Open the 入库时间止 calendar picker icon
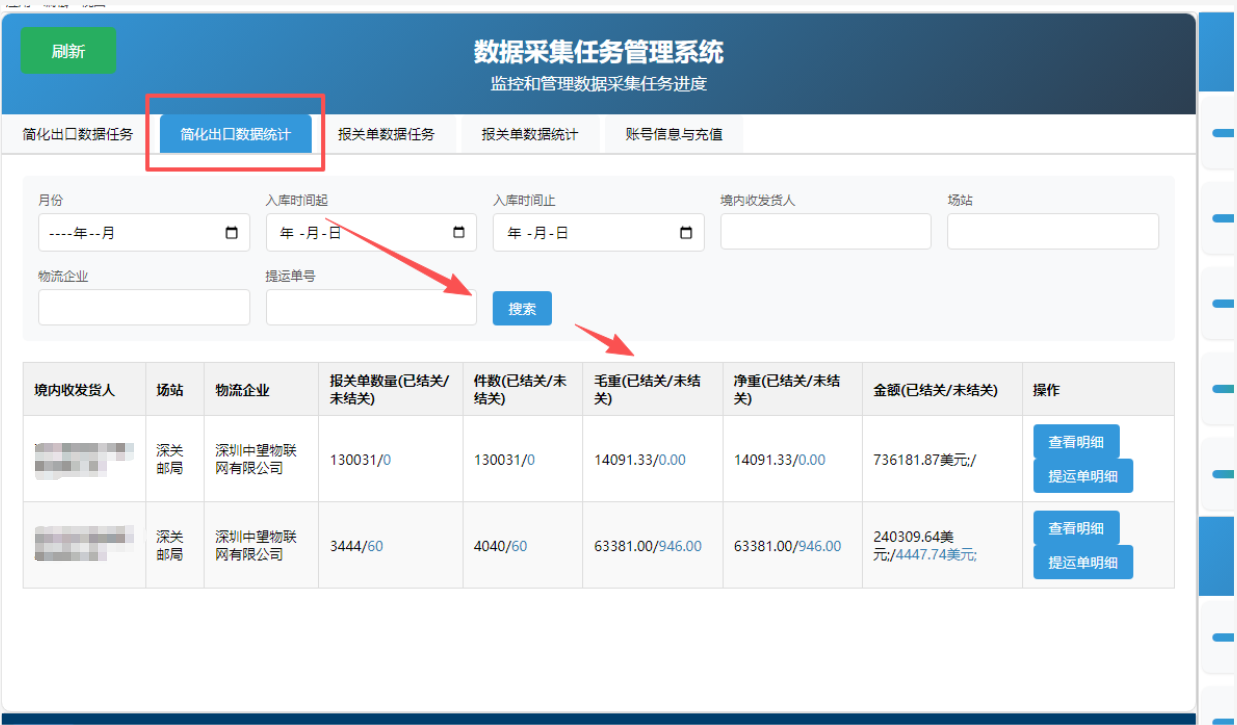 coord(686,233)
